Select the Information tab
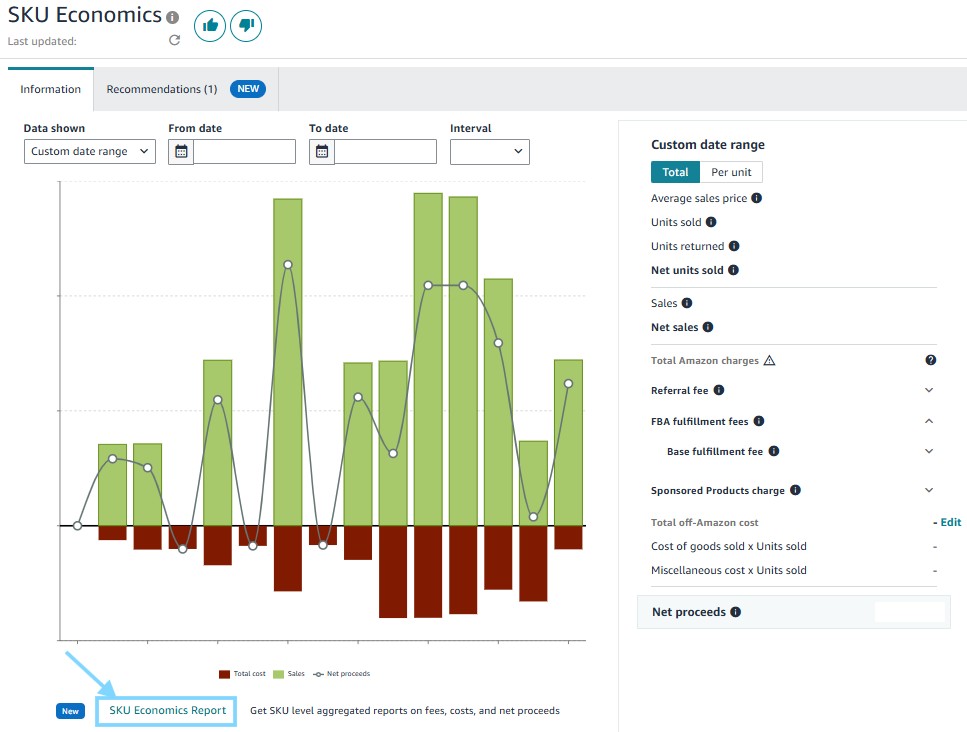Viewport: 967px width, 732px height. 50,89
